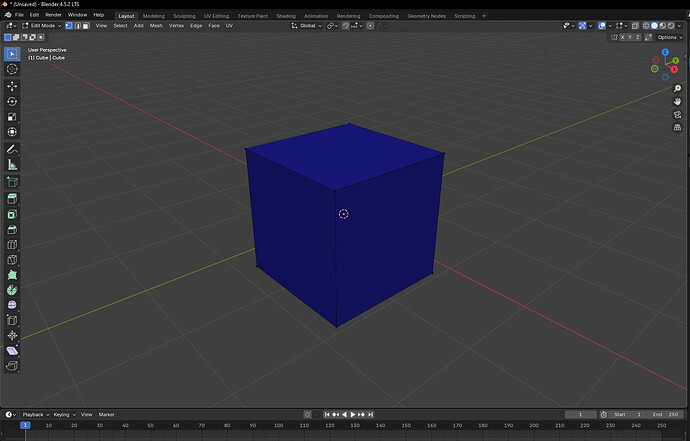Image resolution: width=690 pixels, height=441 pixels.
Task: Select the Rotate tool
Action: (x=12, y=102)
